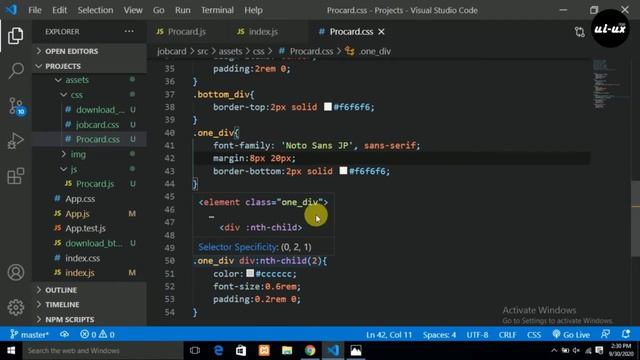
Task: Open Task View on the taskbar
Action: tap(195, 351)
